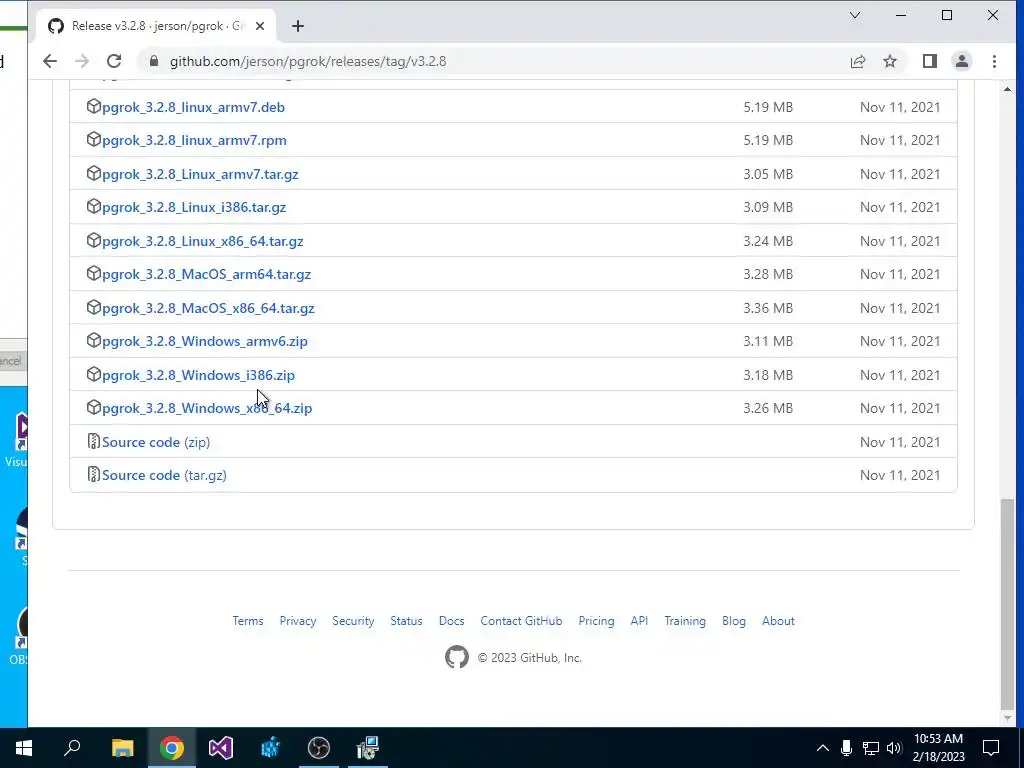Click the scrollbar up arrow
This screenshot has height=768, width=1024.
tap(1008, 89)
